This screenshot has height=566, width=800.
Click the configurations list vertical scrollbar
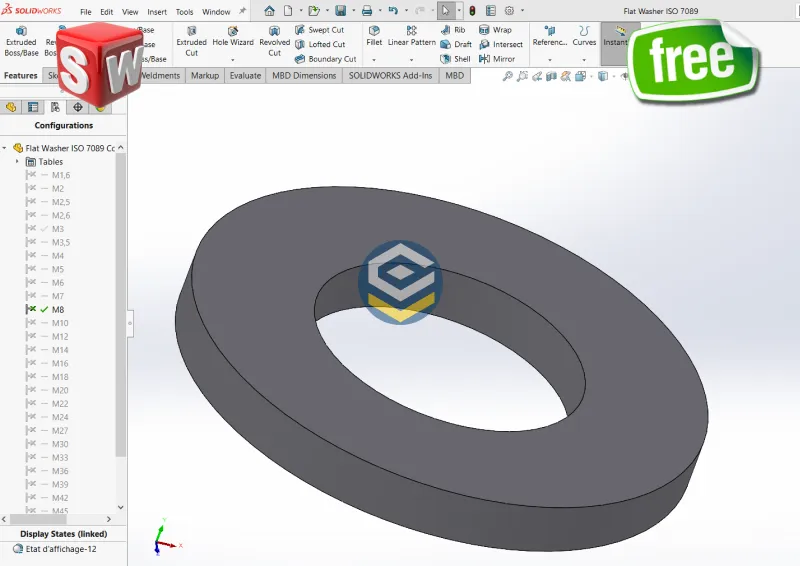pyautogui.click(x=121, y=300)
